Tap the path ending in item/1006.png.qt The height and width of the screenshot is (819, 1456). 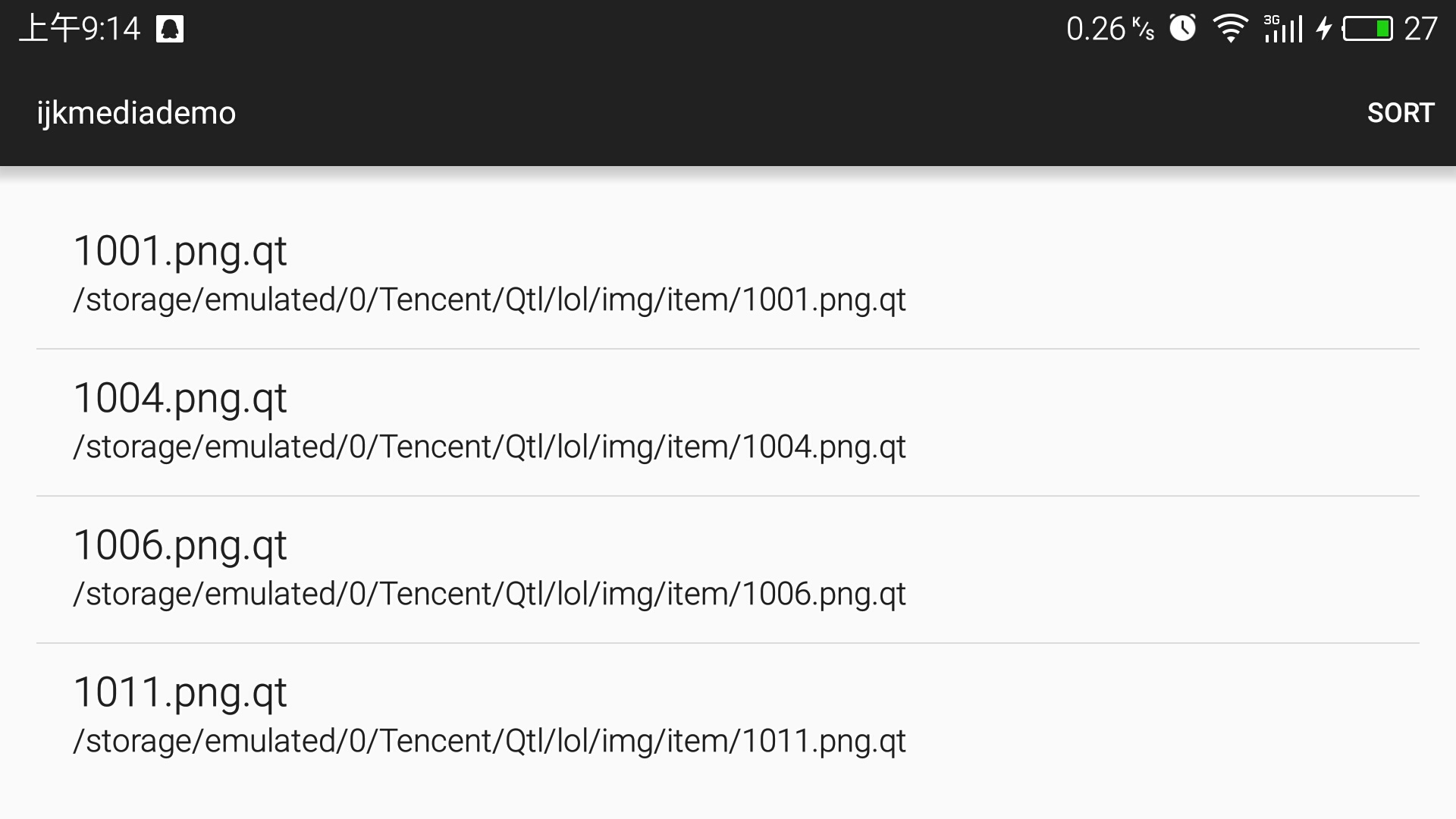pos(489,595)
